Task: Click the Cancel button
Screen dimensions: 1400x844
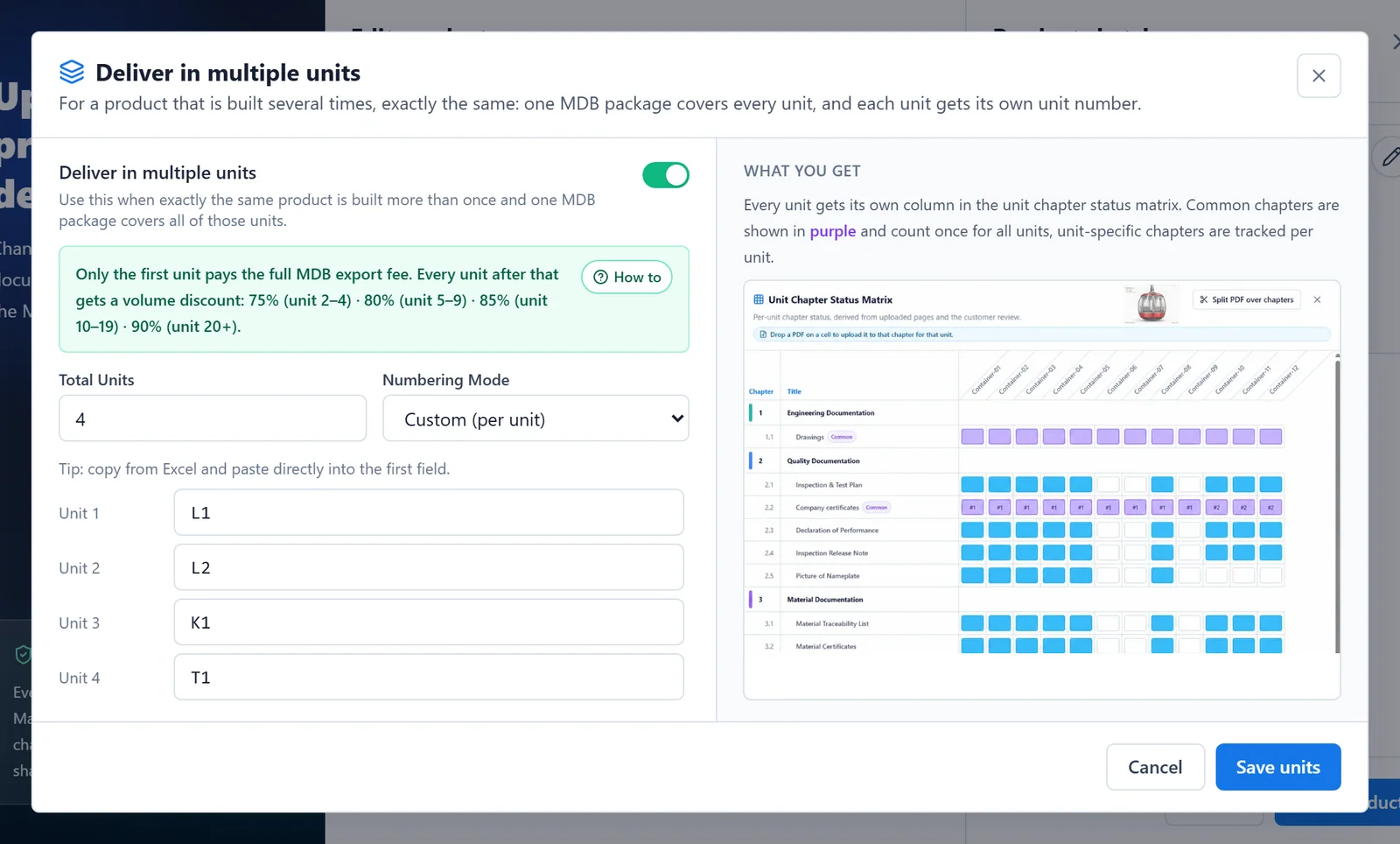Action: 1155,767
